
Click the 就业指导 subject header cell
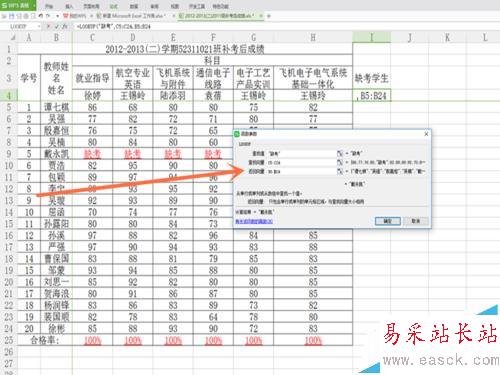point(92,78)
